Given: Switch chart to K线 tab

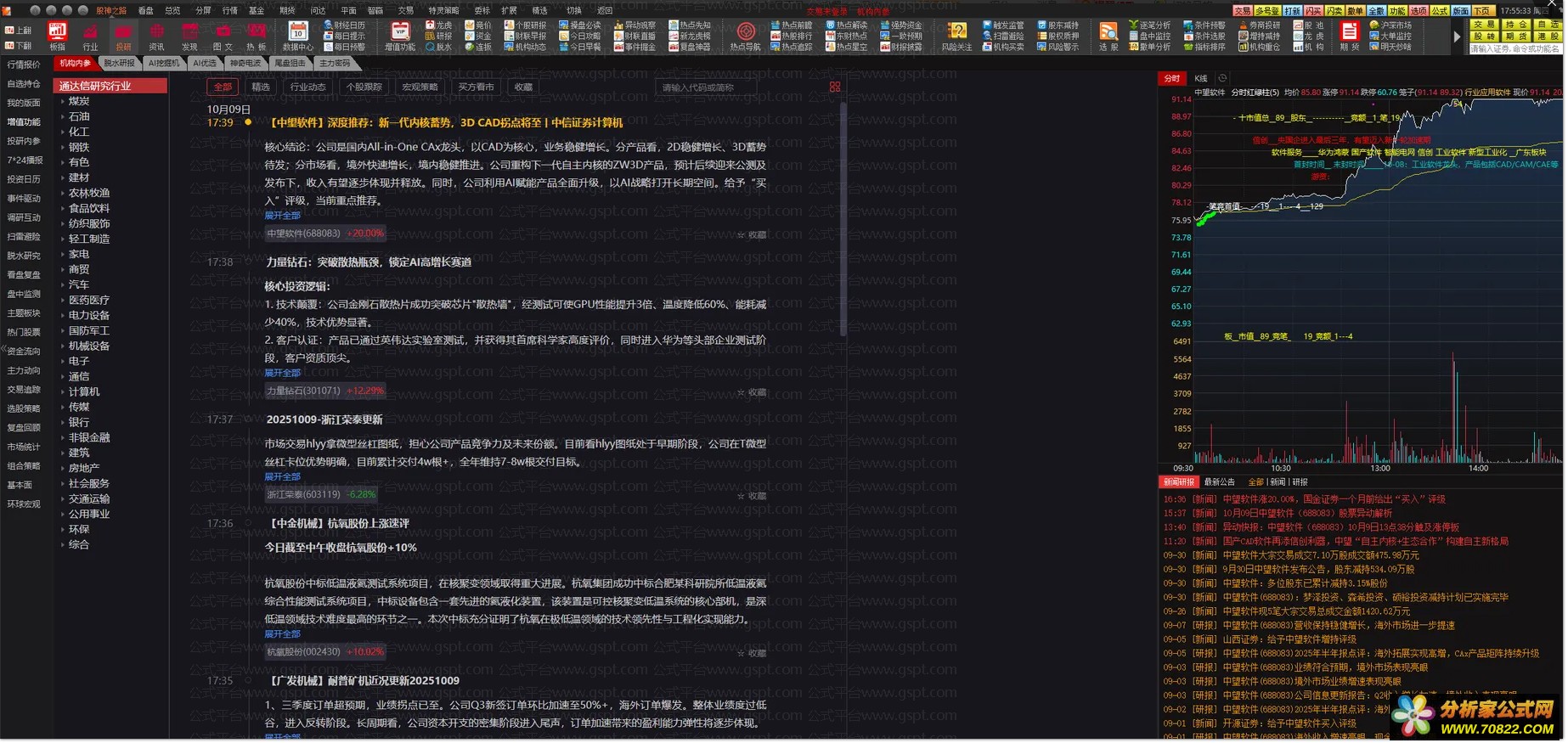Looking at the screenshot, I should 1201,78.
